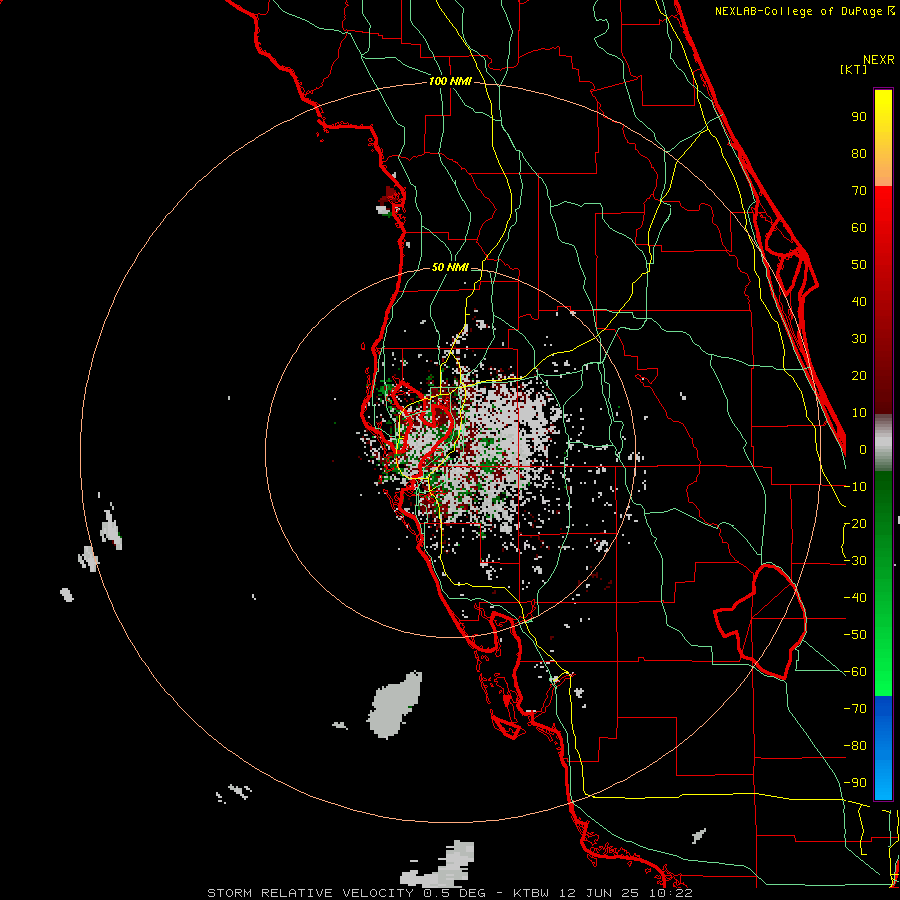Click the -20 value on the velocity scale
900x900 pixels.
coord(855,524)
